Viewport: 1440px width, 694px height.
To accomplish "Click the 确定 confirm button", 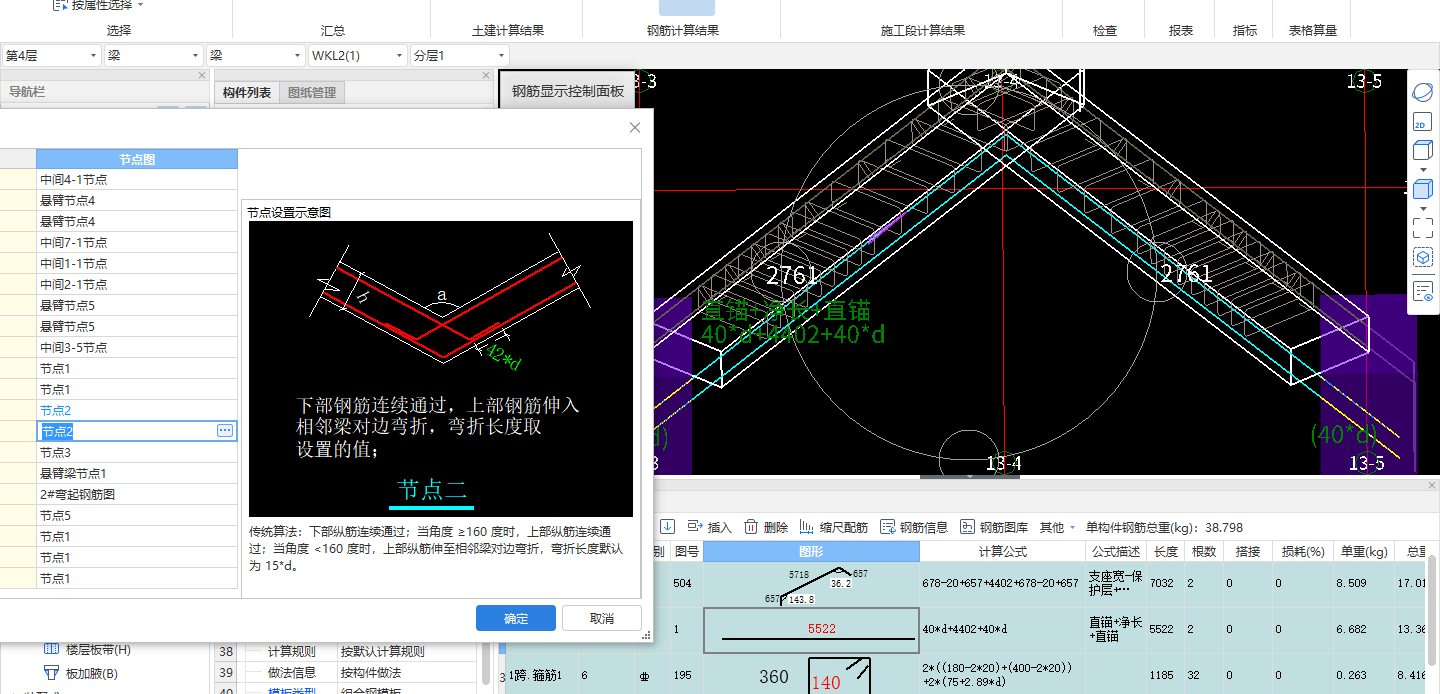I will (516, 618).
